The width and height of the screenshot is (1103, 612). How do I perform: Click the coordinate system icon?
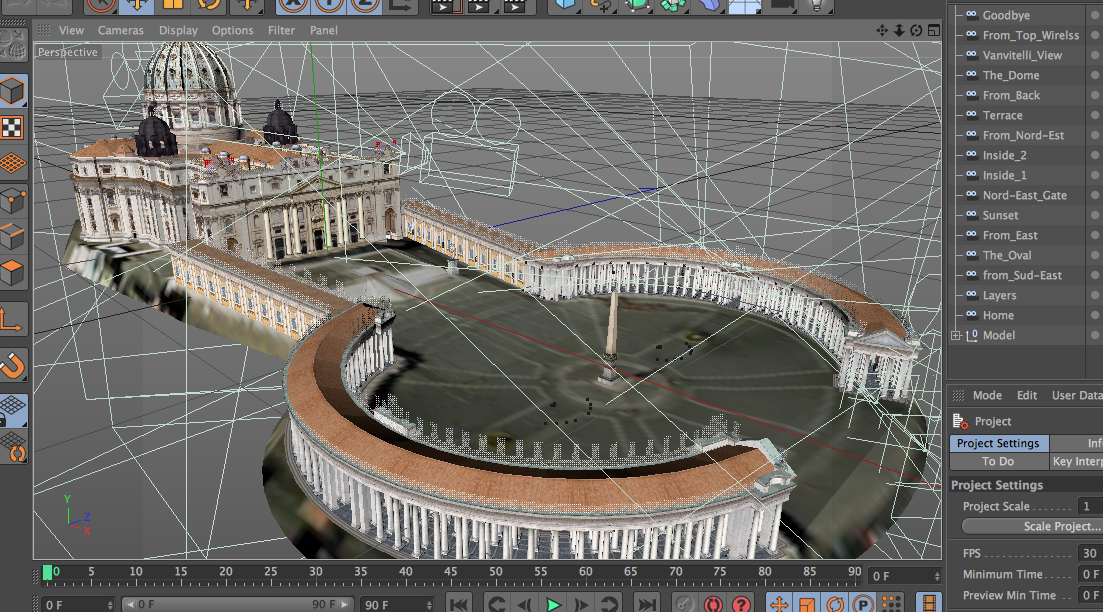tap(401, 6)
